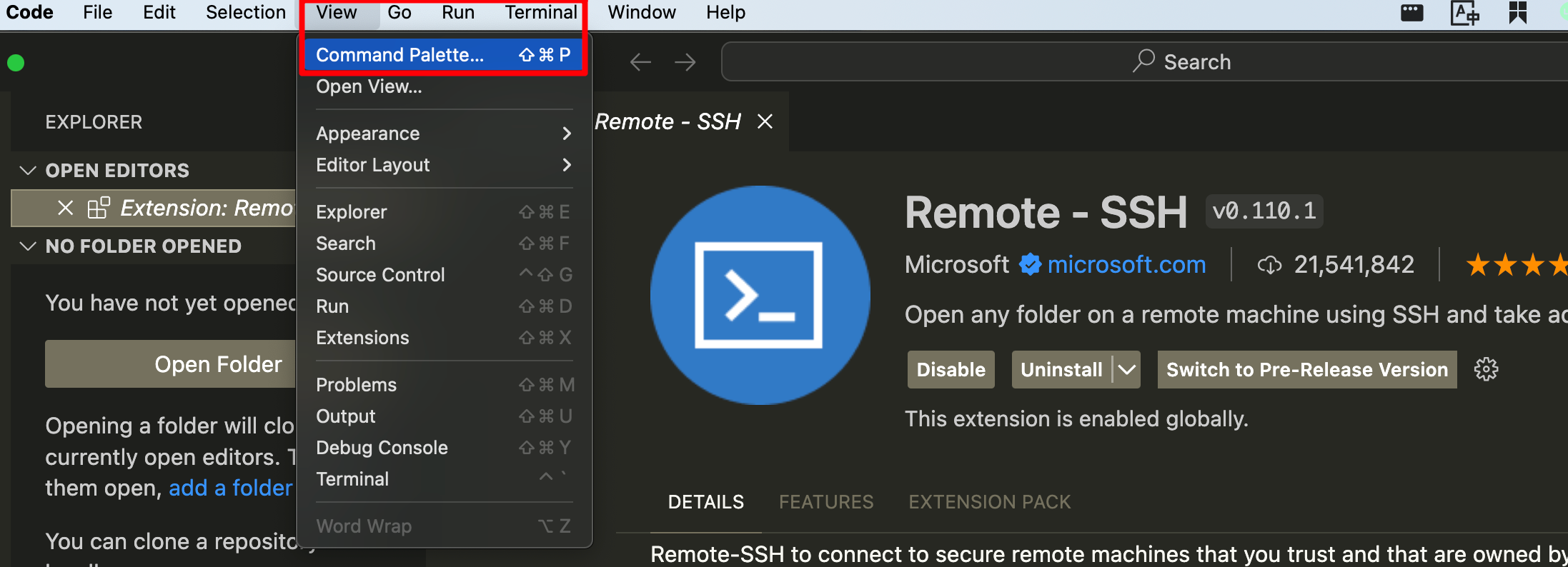The width and height of the screenshot is (1568, 567).
Task: Click the verified publisher badge
Action: [x=1030, y=265]
